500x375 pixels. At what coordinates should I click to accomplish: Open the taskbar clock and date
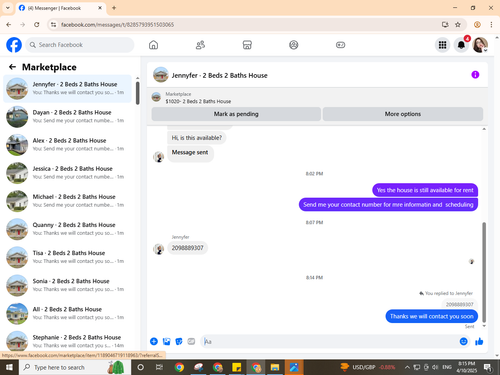point(467,367)
